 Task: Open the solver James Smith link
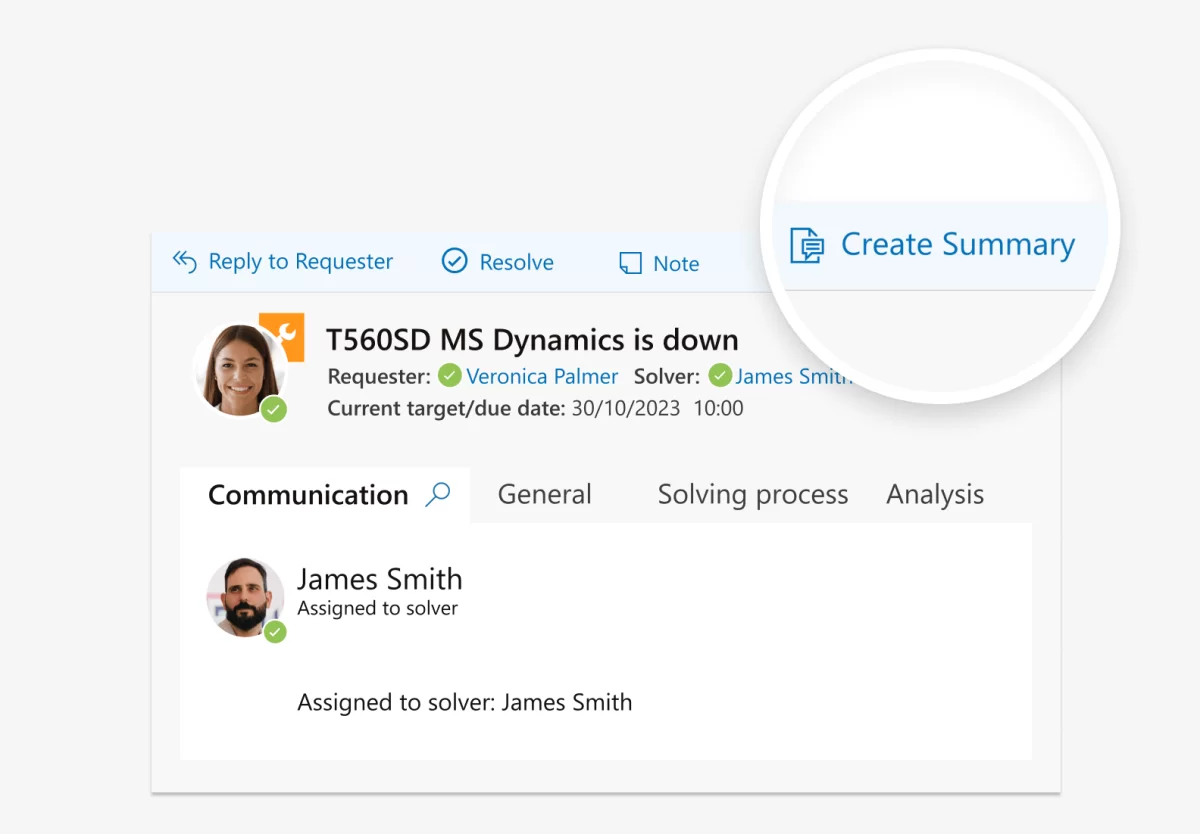792,376
